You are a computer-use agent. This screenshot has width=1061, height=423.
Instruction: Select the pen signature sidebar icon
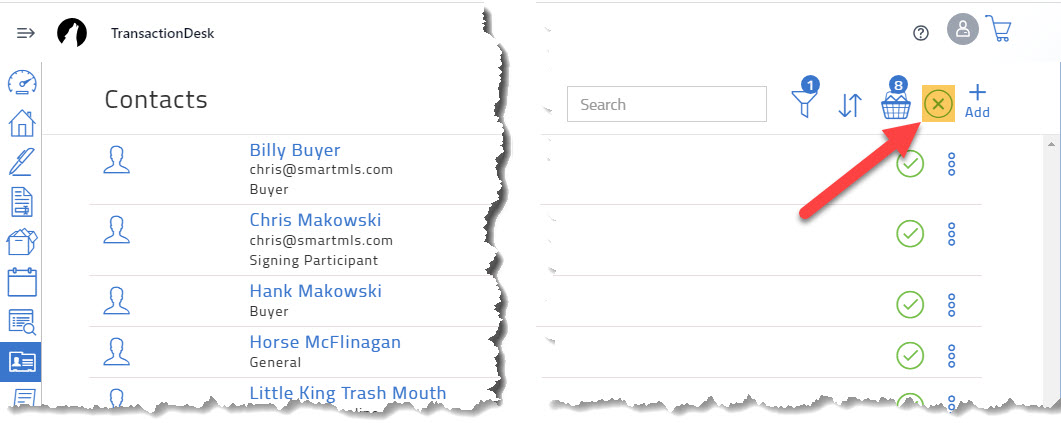pyautogui.click(x=22, y=162)
